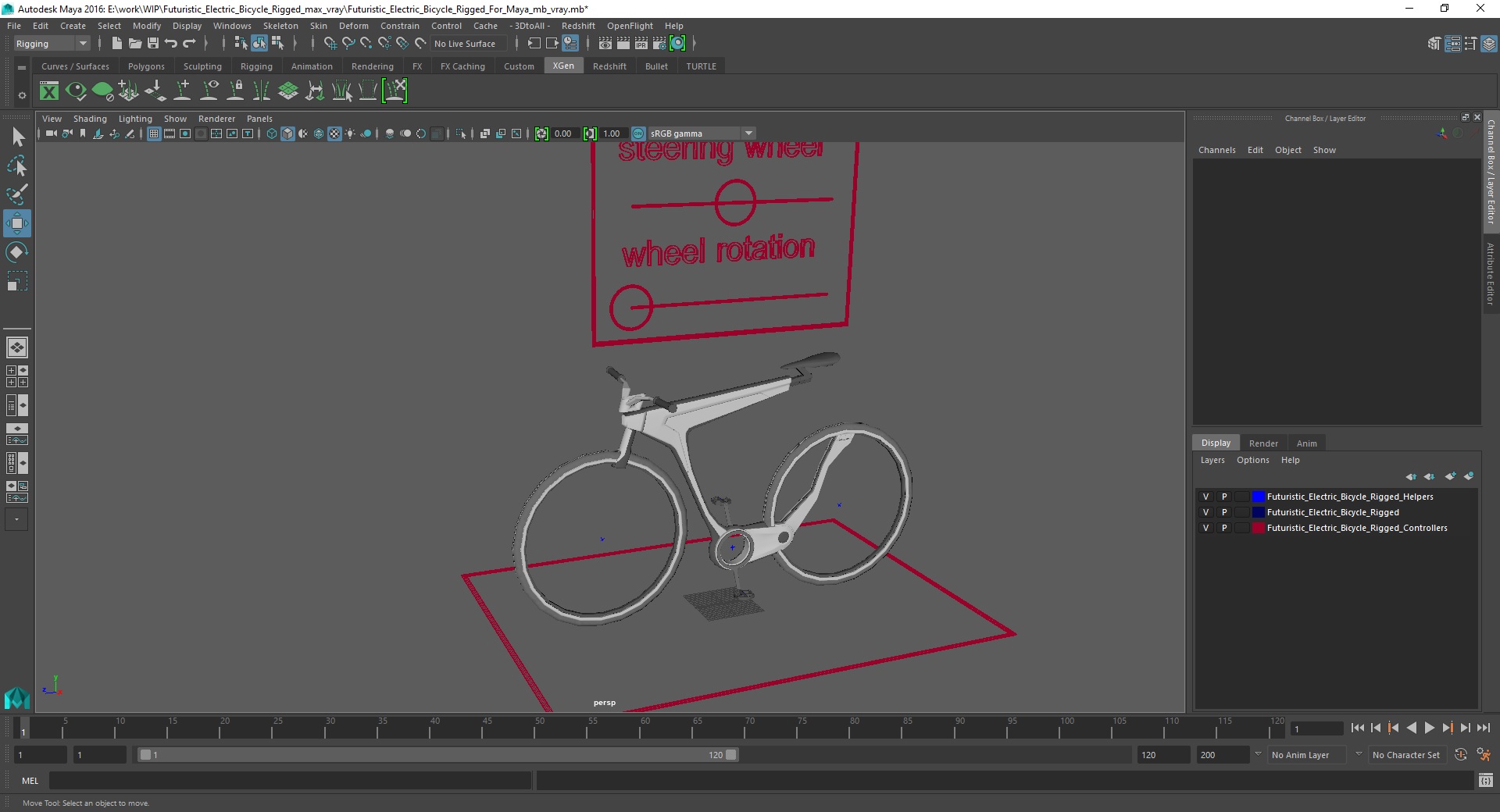Click the Redo arrow icon

189,44
